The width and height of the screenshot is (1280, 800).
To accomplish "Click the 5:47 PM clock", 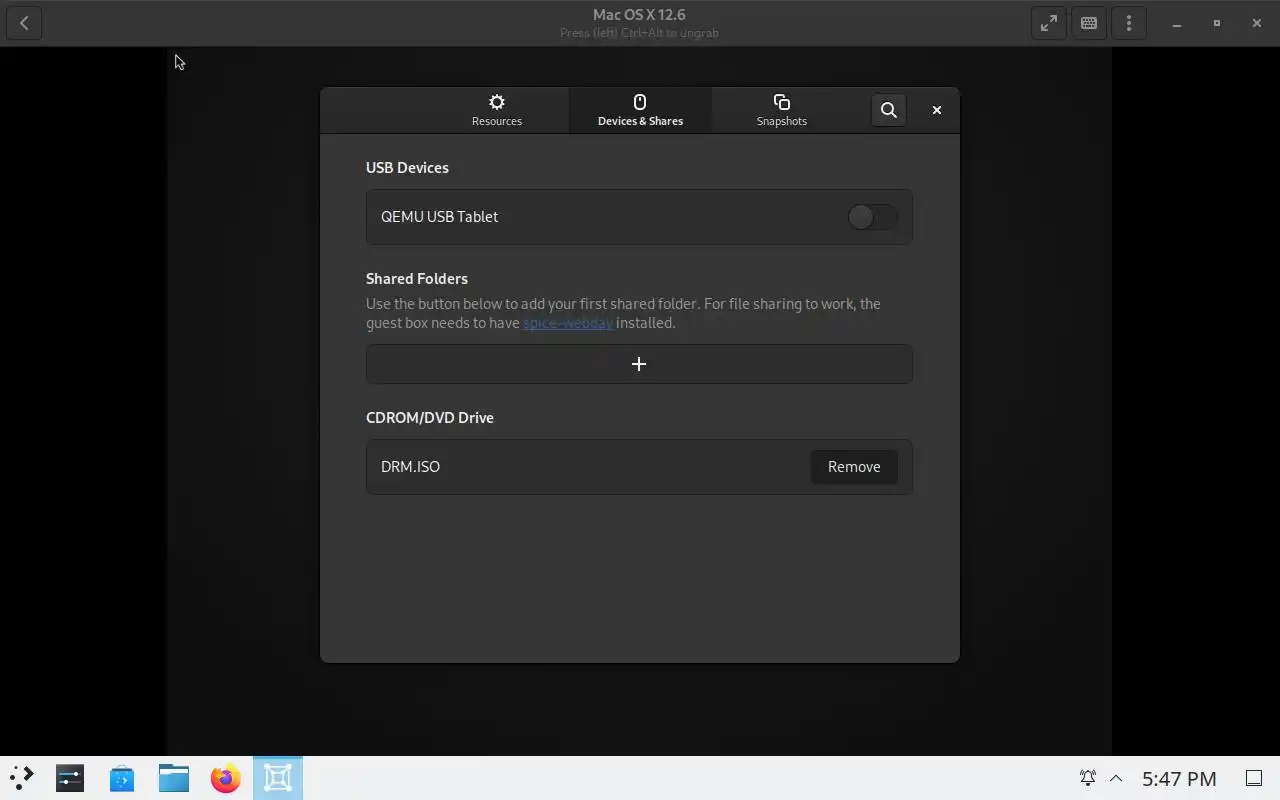I will pyautogui.click(x=1179, y=778).
